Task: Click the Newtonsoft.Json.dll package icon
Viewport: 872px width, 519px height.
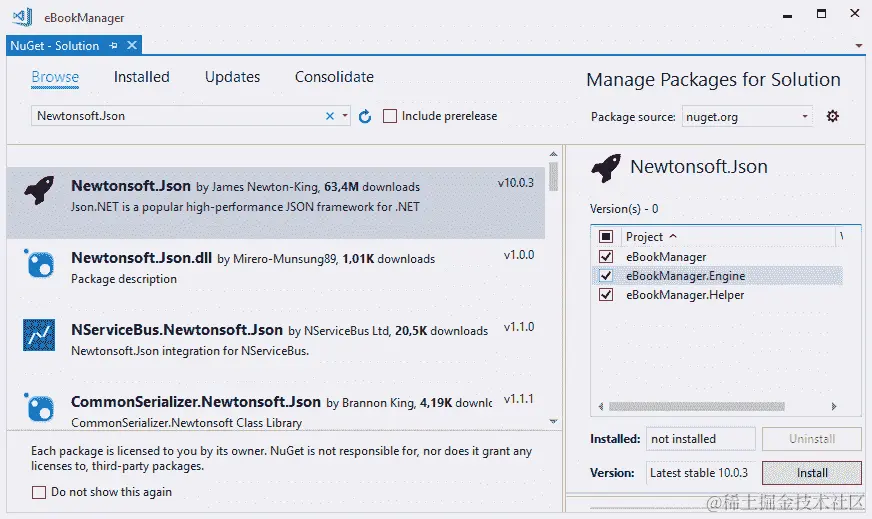Action: coord(39,263)
